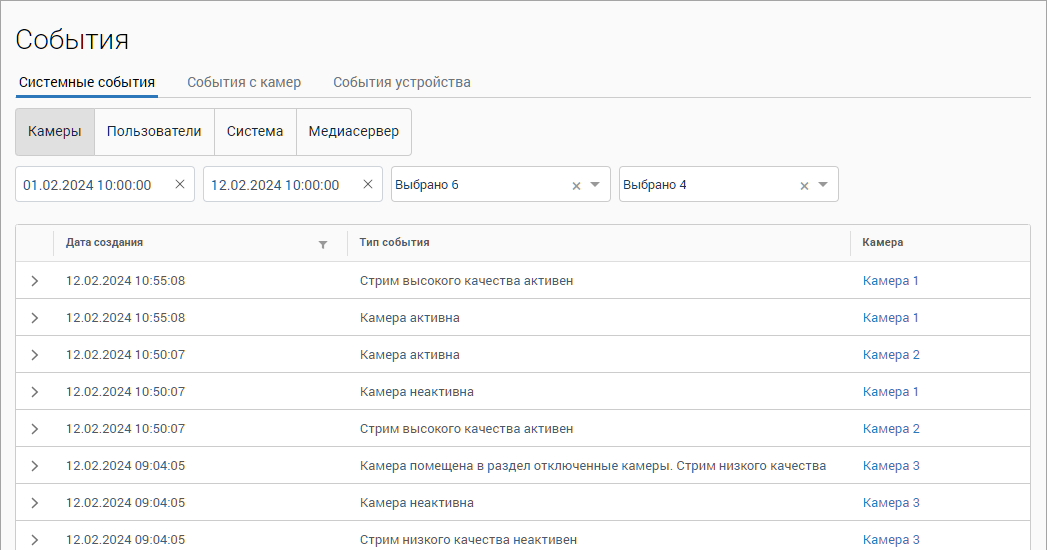1047x550 pixels.
Task: Clear the 'Выбрано 6' selection
Action: (576, 185)
